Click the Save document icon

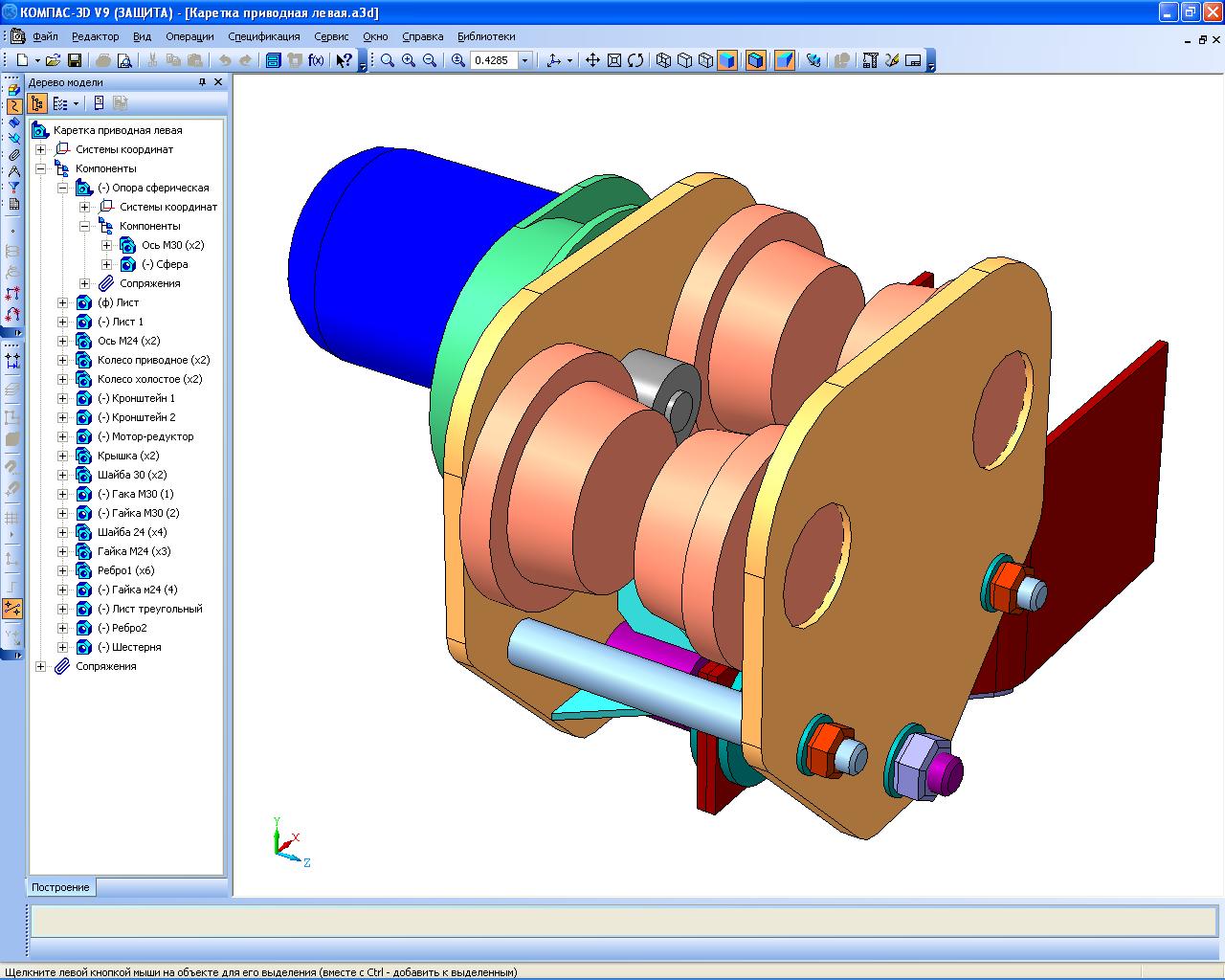(x=74, y=60)
